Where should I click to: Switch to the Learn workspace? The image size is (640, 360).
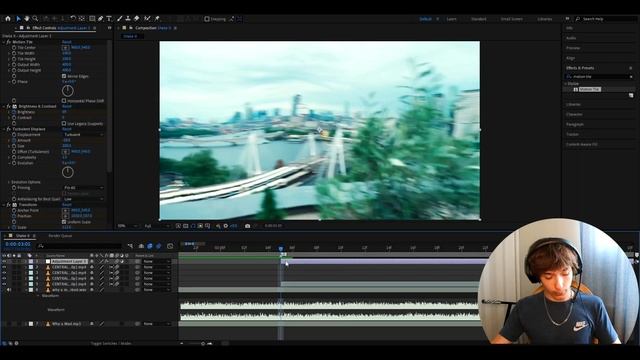coord(451,19)
